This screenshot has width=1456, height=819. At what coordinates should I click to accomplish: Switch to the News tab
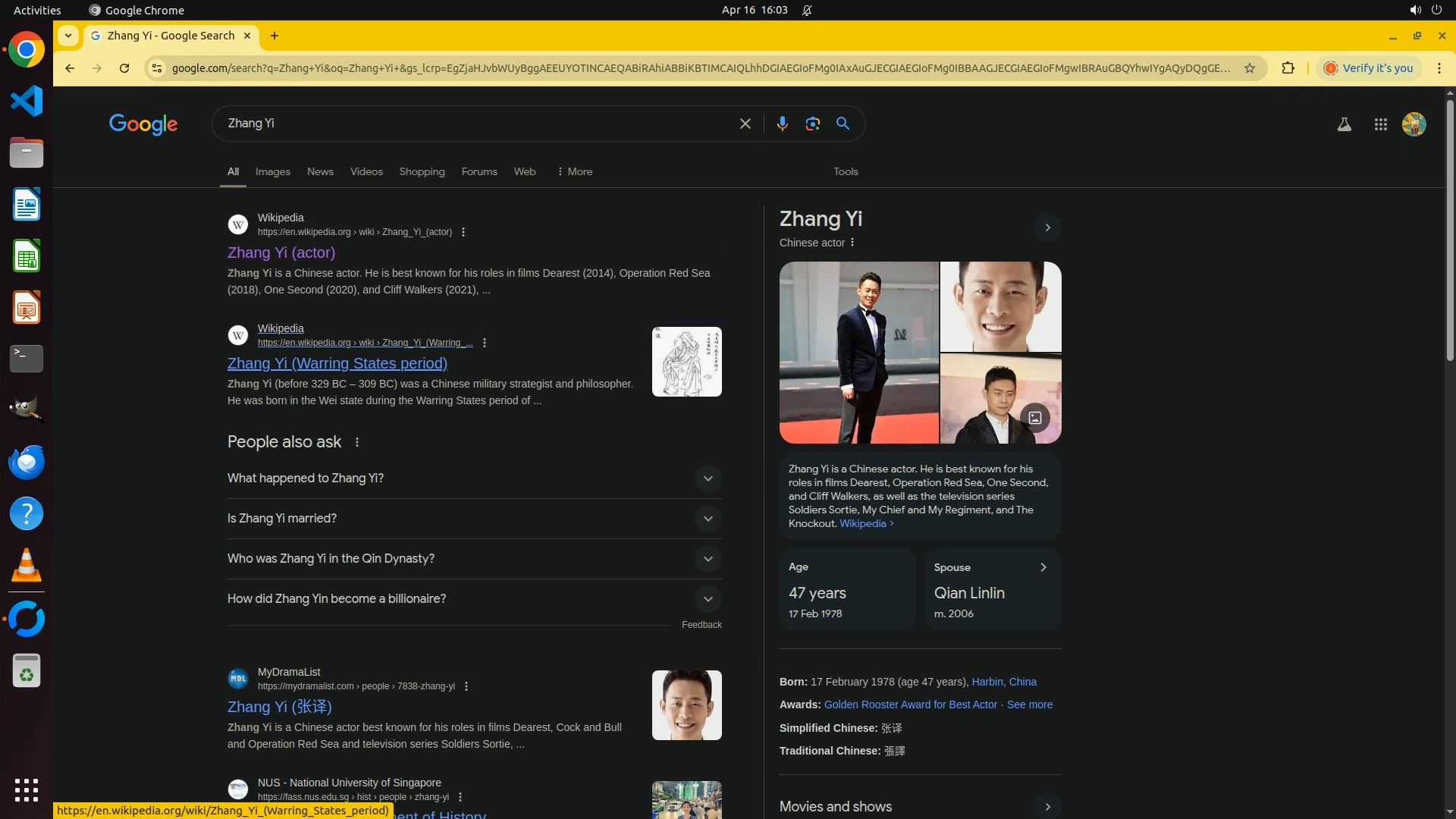tap(320, 171)
